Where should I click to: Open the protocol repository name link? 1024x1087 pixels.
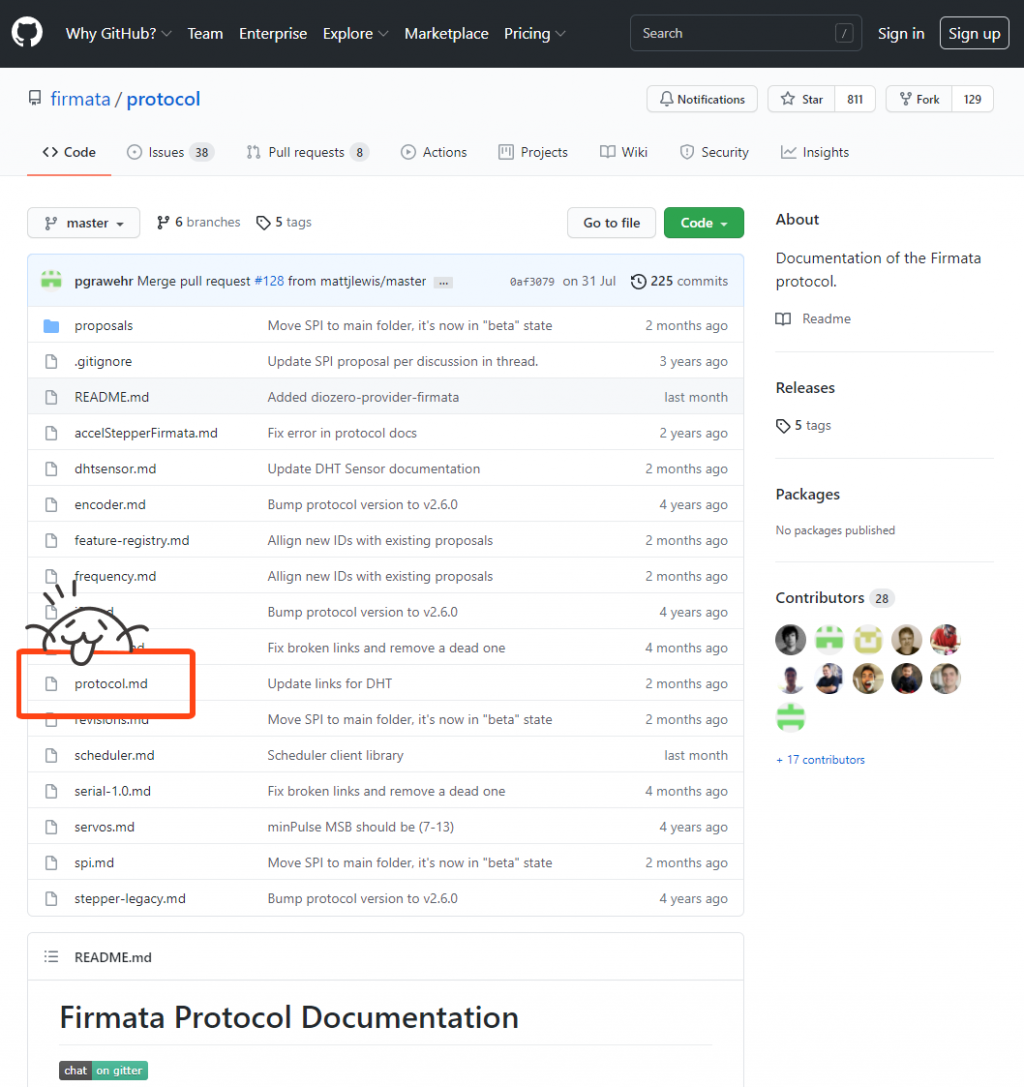click(x=163, y=99)
